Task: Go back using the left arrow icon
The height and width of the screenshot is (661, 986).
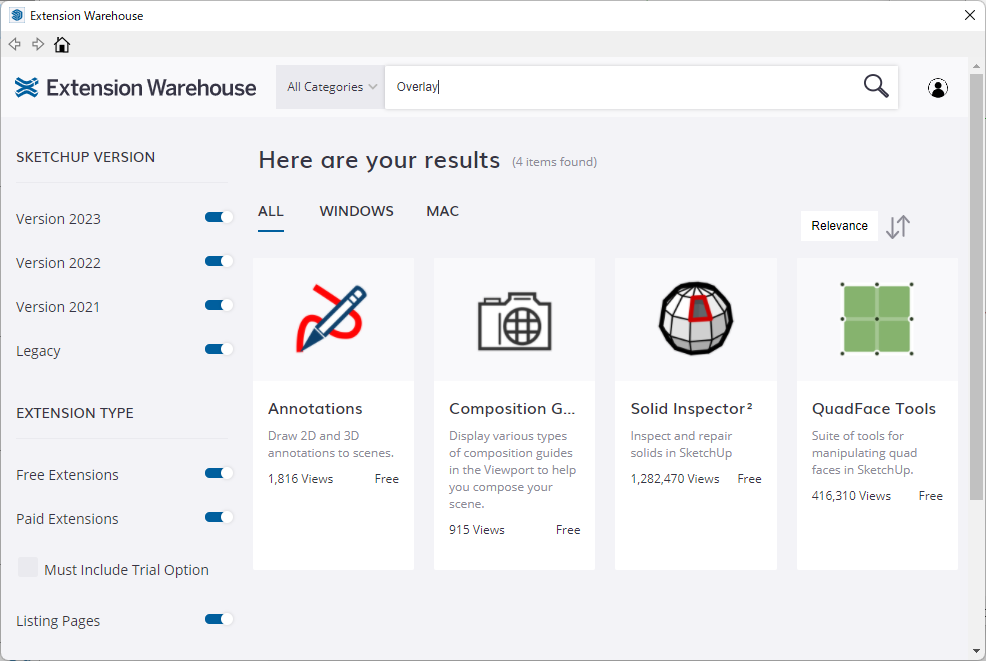Action: [x=15, y=44]
